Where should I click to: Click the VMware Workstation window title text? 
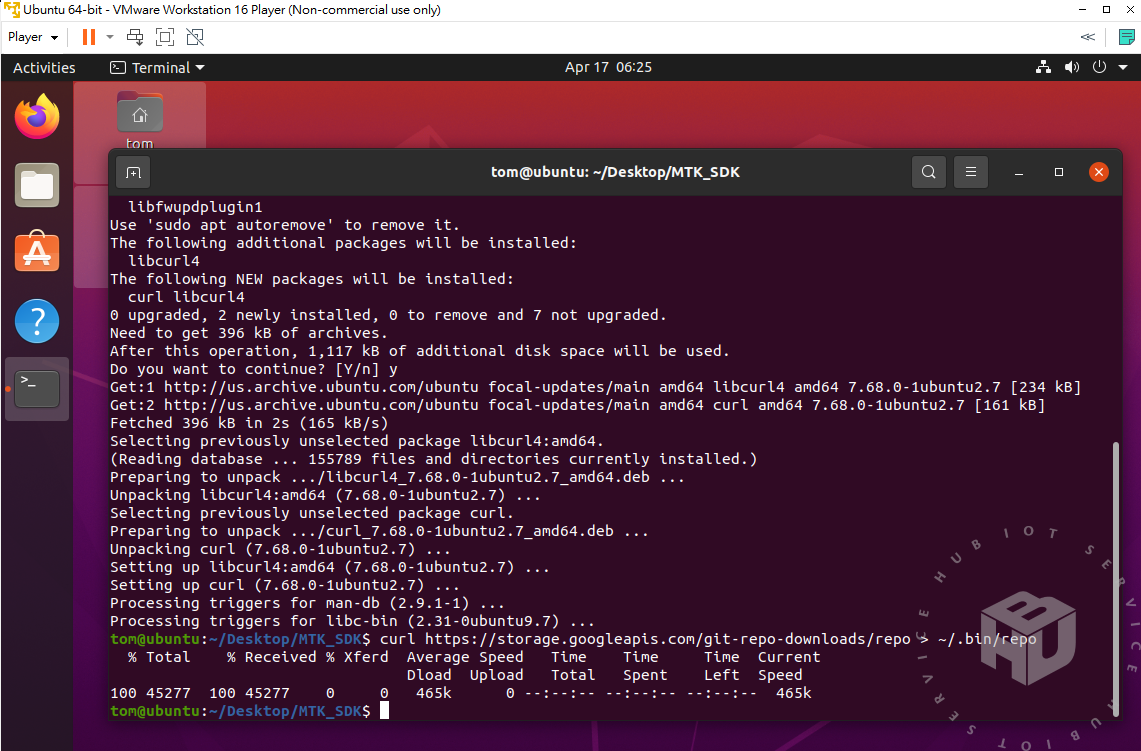(232, 9)
